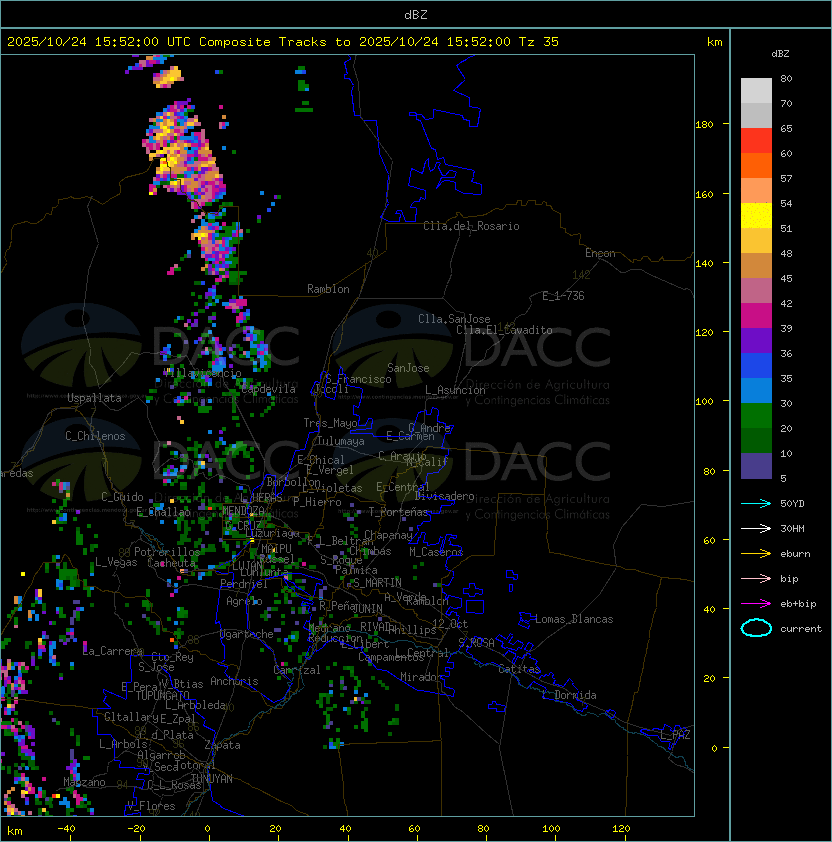Click the light gray 80 dBZ swatch
The width and height of the screenshot is (832, 842).
tap(756, 90)
